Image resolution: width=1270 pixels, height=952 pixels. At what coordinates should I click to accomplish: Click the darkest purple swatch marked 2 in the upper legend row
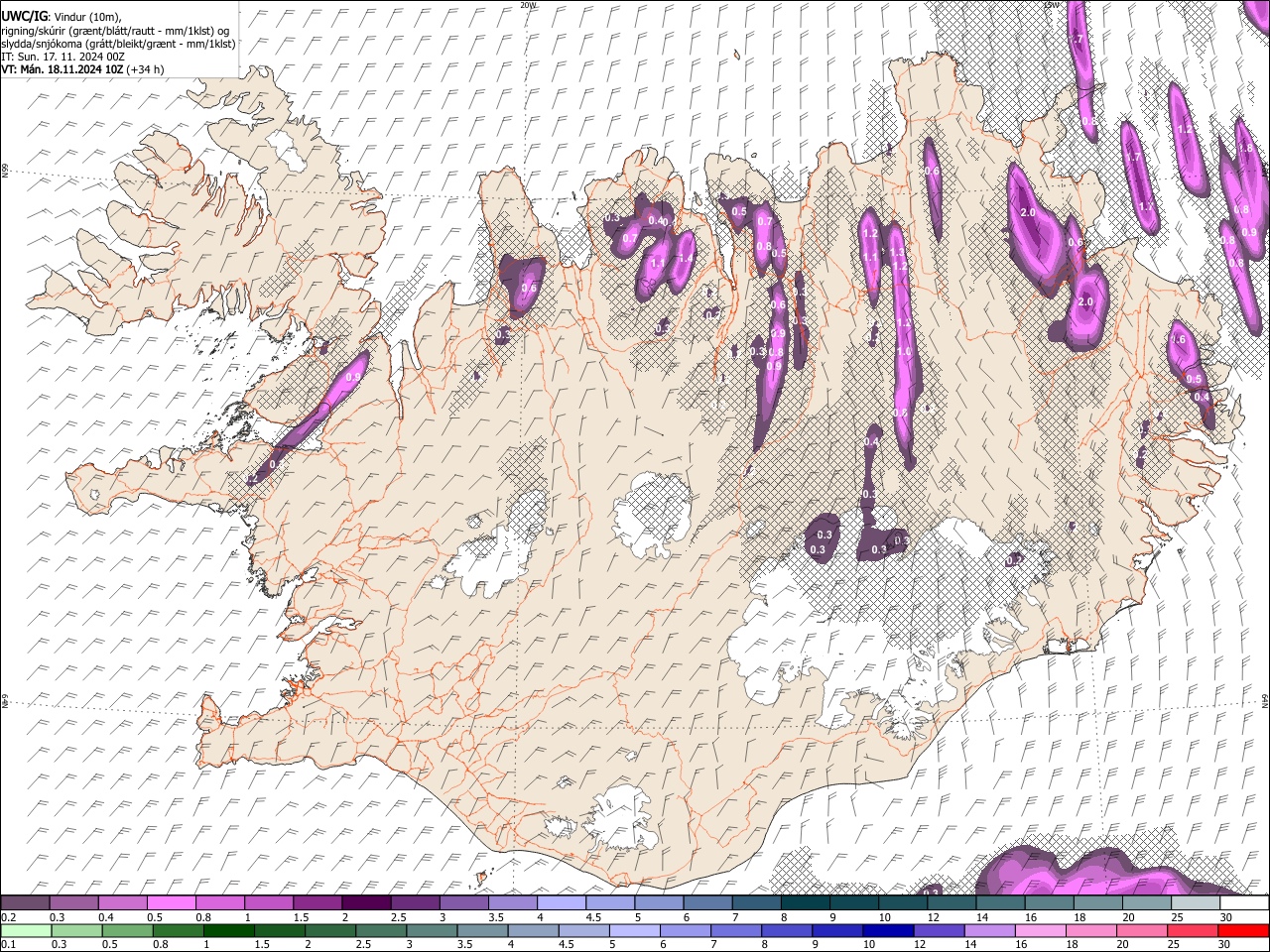click(x=365, y=902)
